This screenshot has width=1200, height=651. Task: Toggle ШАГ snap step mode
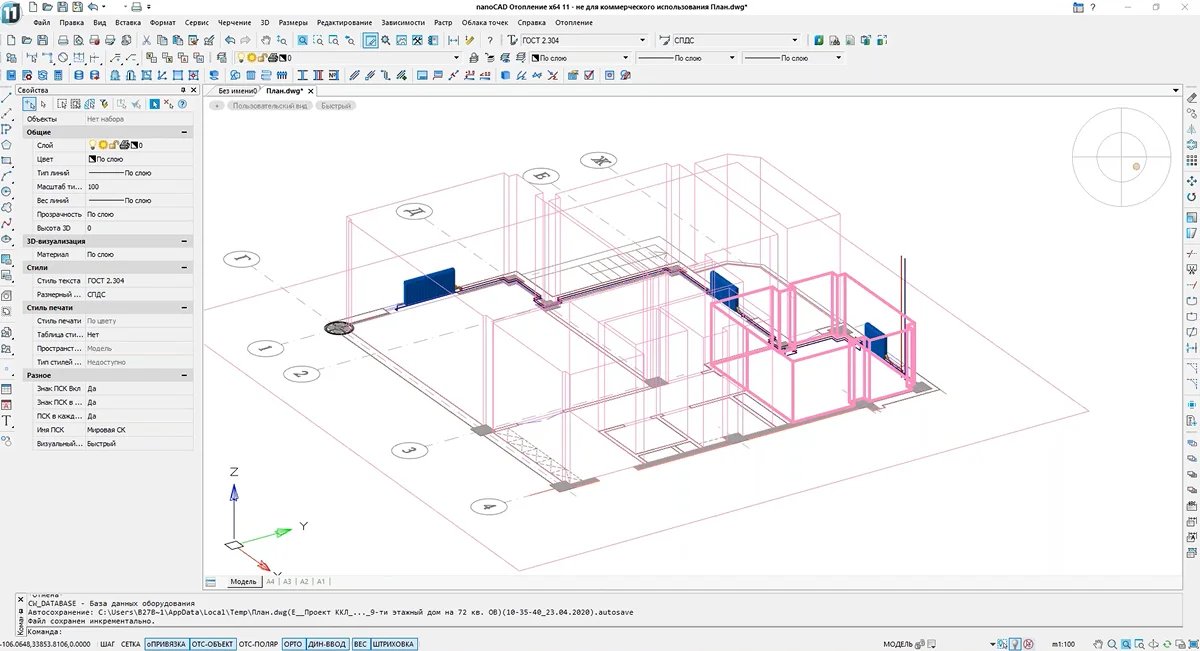(107, 644)
